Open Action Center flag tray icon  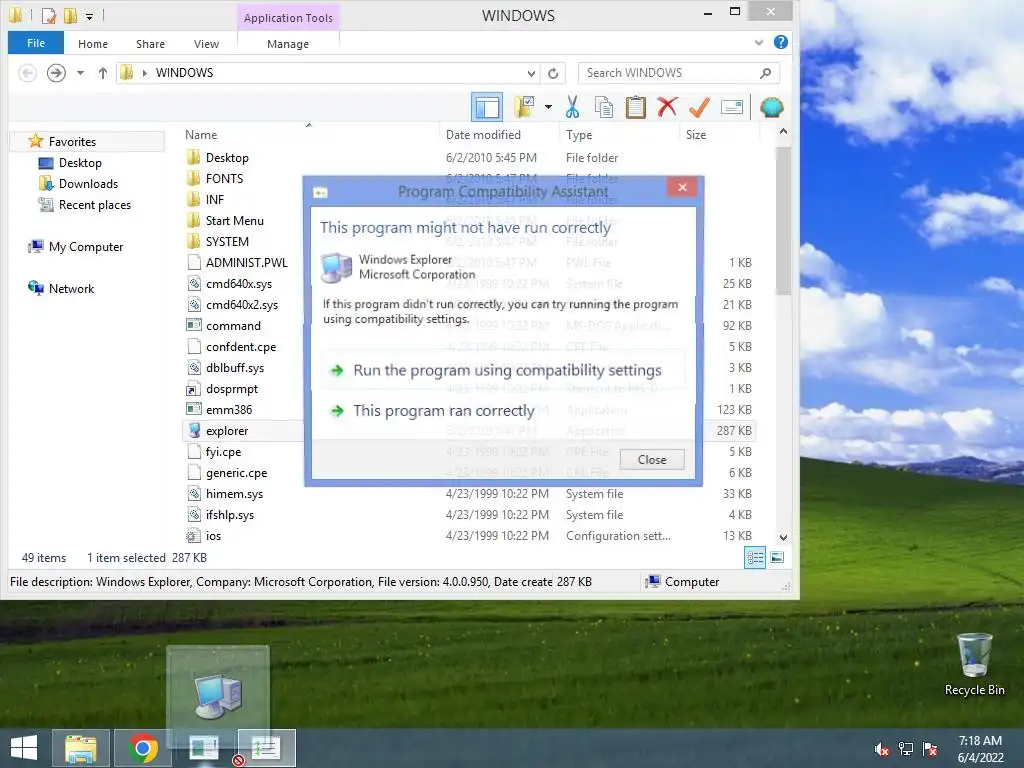930,749
